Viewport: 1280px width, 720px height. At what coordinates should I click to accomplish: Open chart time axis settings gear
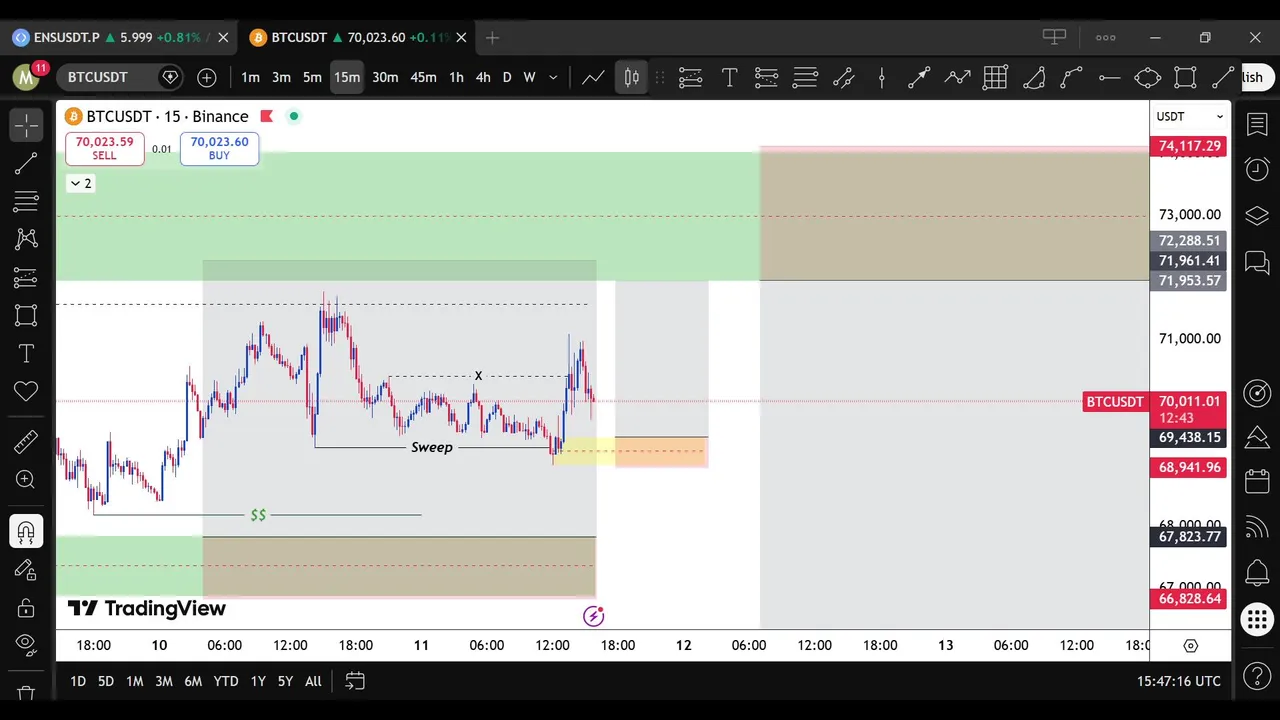[x=1190, y=646]
